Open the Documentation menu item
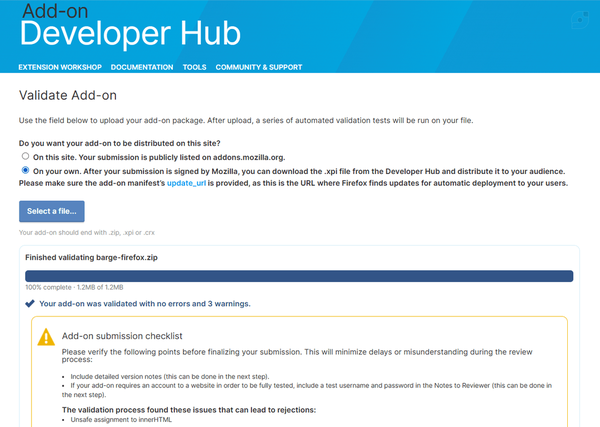 [x=142, y=67]
